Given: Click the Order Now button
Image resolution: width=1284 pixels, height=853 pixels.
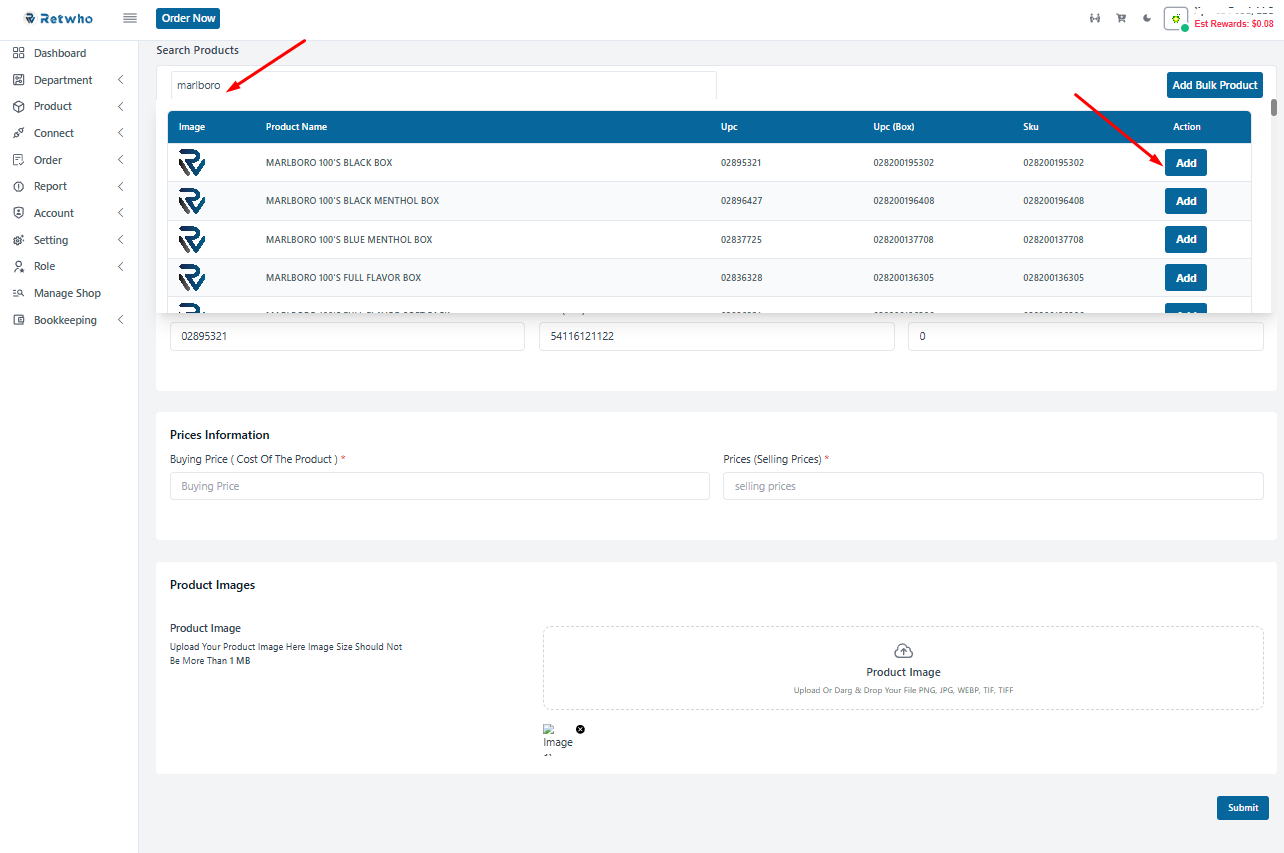Looking at the screenshot, I should point(188,18).
